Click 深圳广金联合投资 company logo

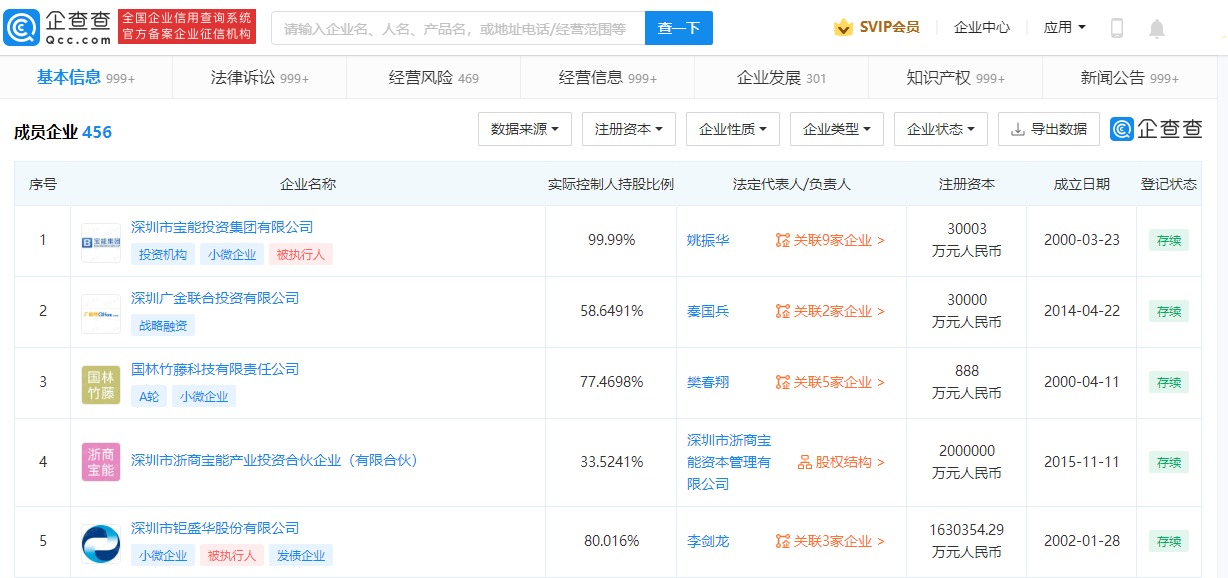[100, 313]
